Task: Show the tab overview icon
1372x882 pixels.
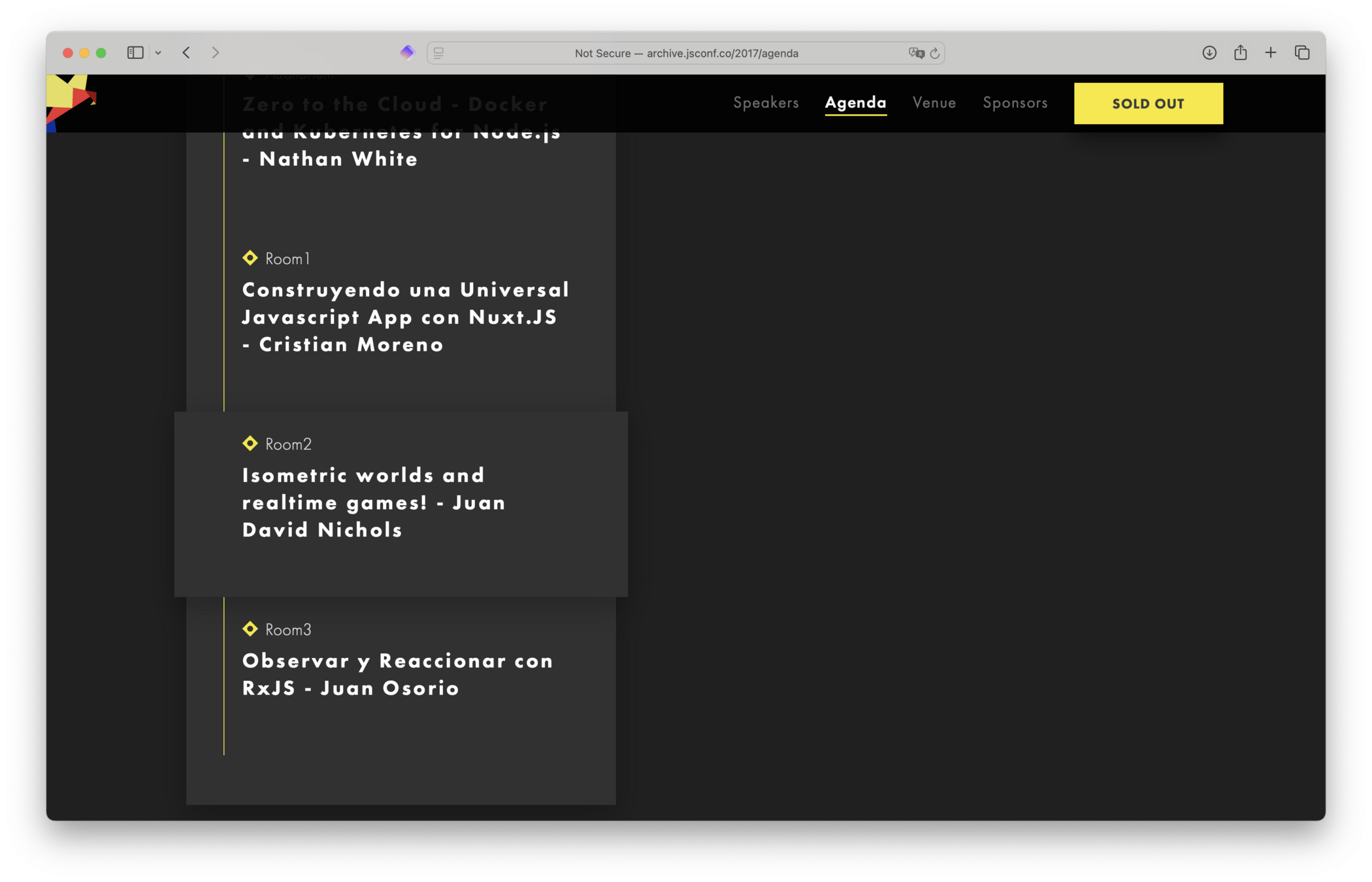Action: [1302, 53]
